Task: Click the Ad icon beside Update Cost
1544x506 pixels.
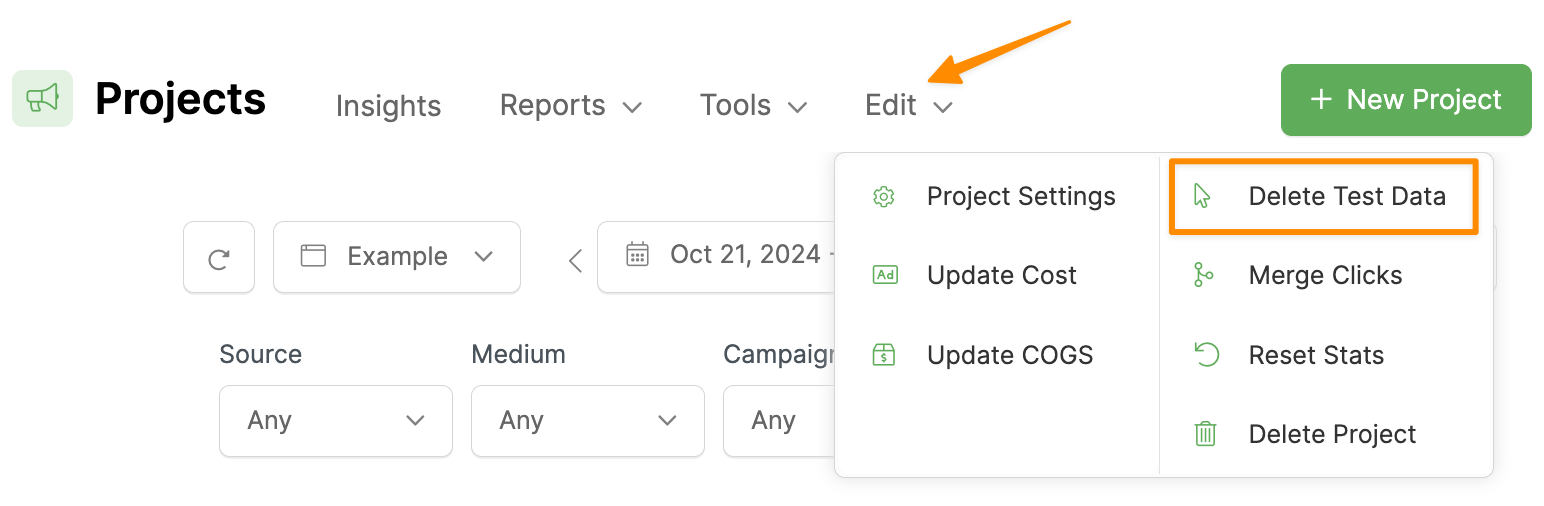Action: (x=884, y=275)
